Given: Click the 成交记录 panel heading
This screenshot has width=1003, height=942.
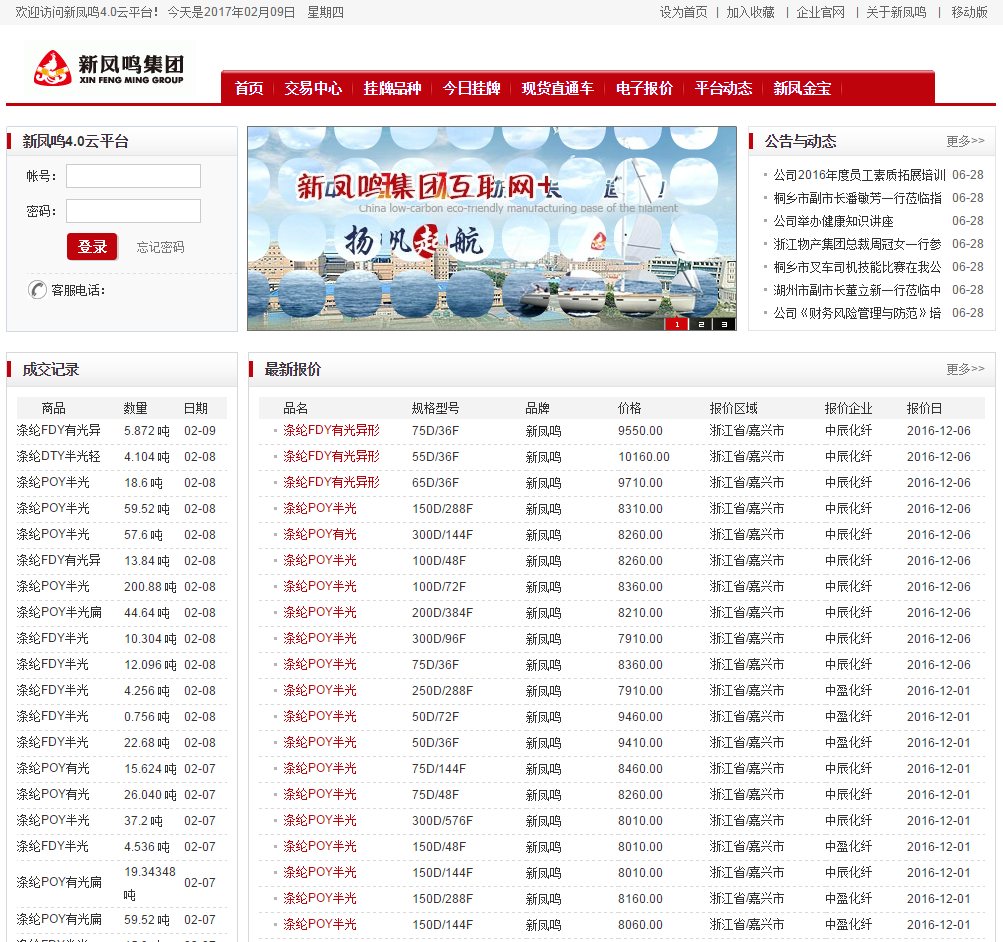Looking at the screenshot, I should 51,369.
